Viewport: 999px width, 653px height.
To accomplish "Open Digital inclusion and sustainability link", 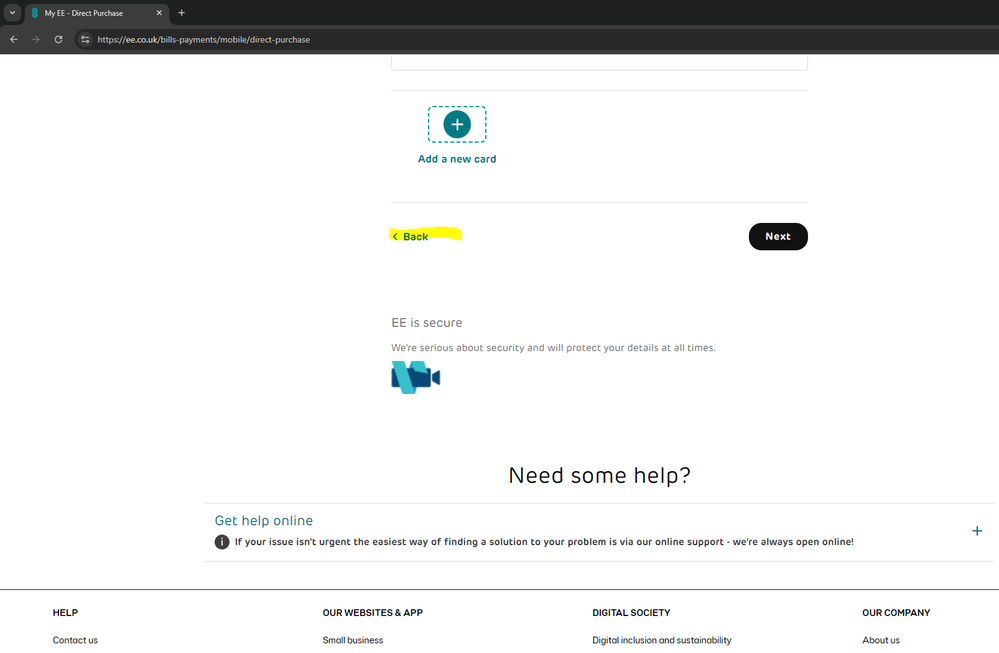I will click(661, 640).
